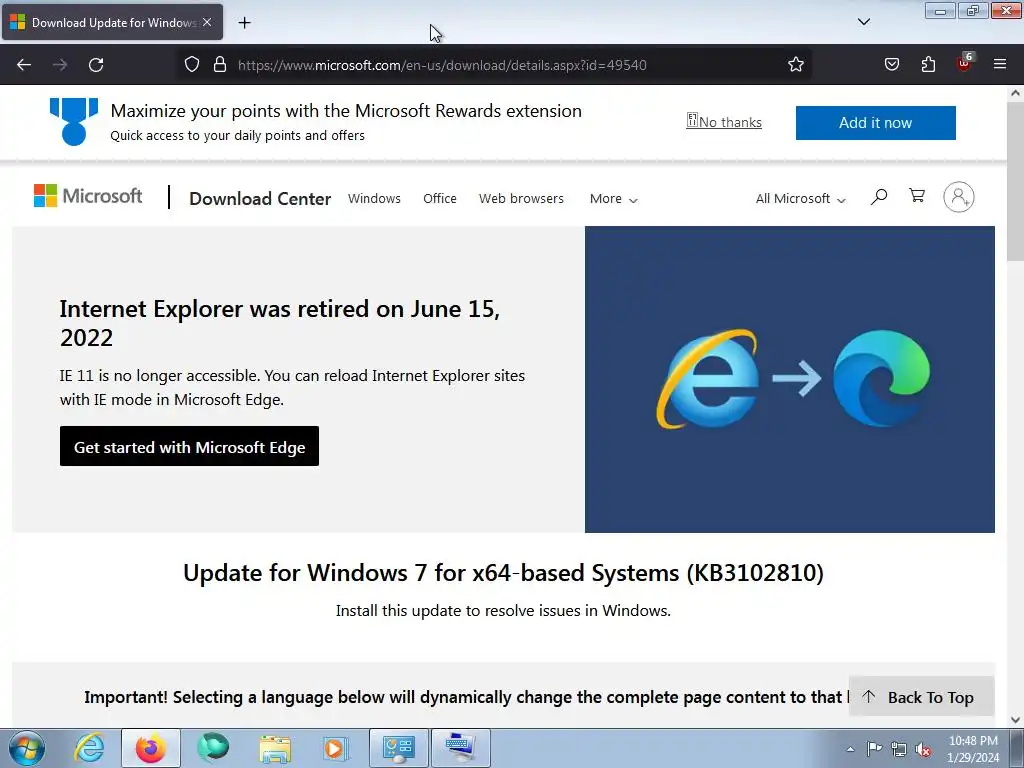1024x768 pixels.
Task: Sign in via the account avatar icon
Action: point(959,197)
